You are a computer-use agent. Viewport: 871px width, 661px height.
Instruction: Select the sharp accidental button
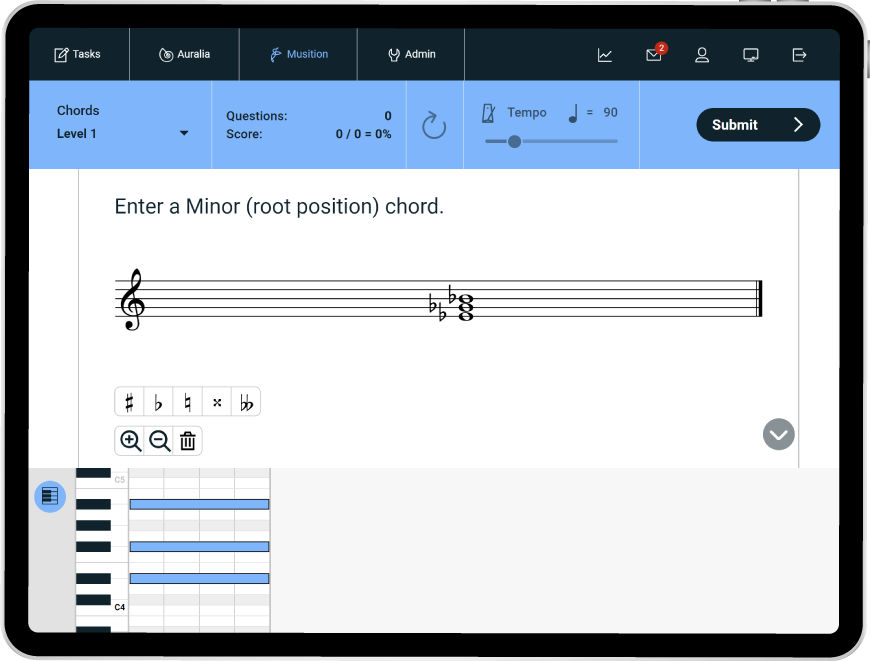click(130, 402)
